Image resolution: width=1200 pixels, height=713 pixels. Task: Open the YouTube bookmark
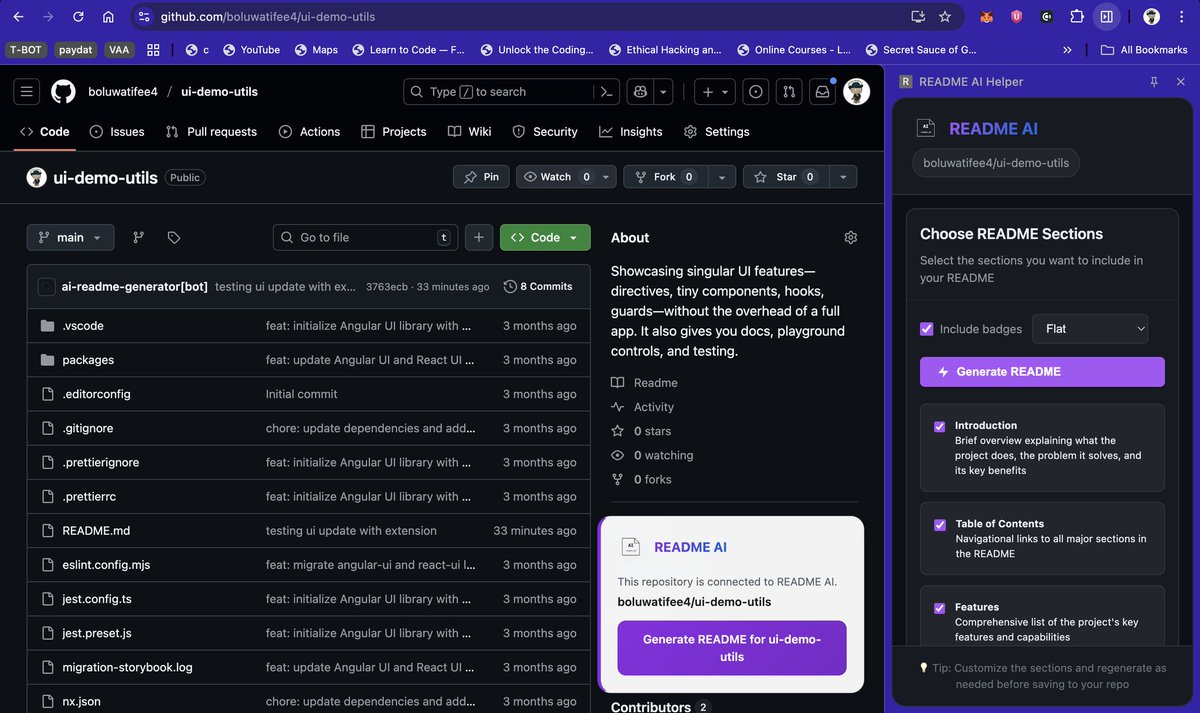pyautogui.click(x=251, y=49)
